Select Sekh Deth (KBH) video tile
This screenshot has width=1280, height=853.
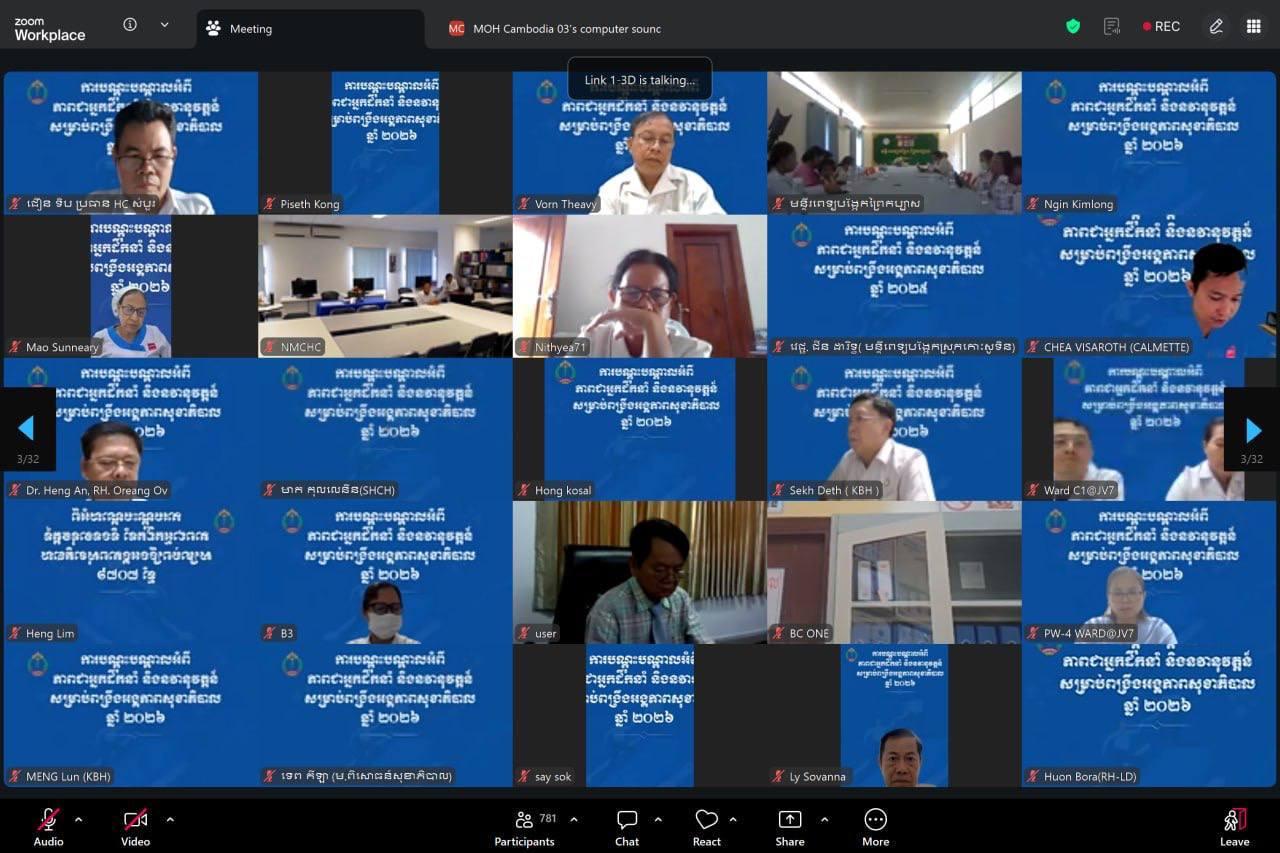894,429
